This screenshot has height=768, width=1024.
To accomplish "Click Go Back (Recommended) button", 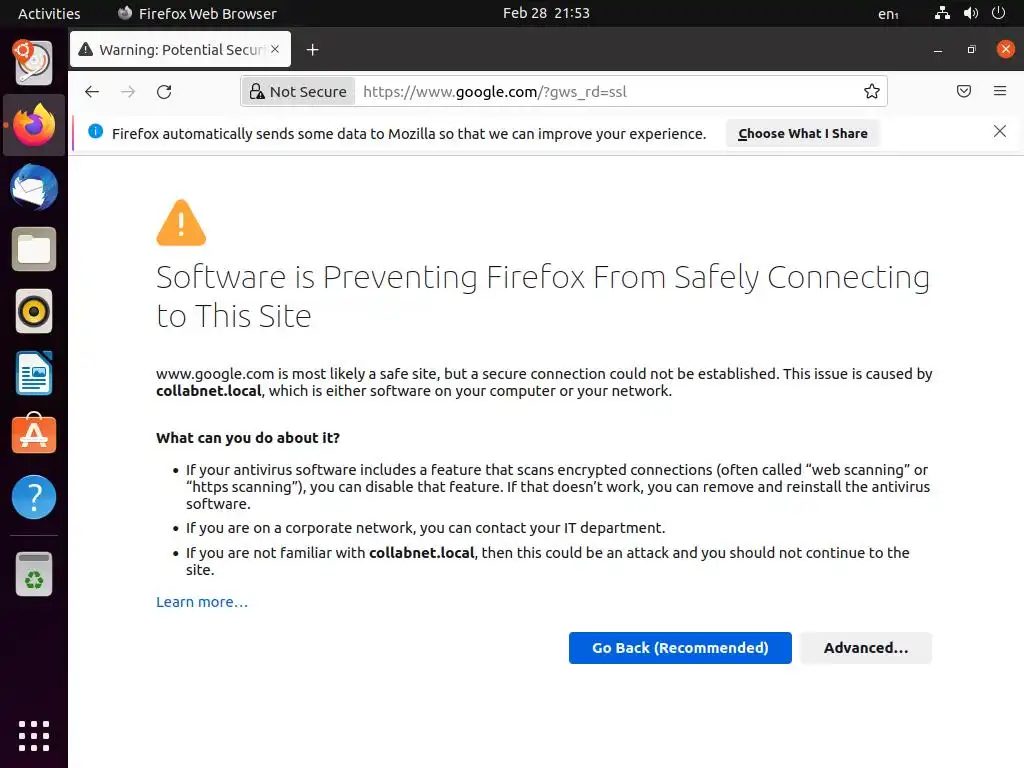I will pyautogui.click(x=680, y=648).
